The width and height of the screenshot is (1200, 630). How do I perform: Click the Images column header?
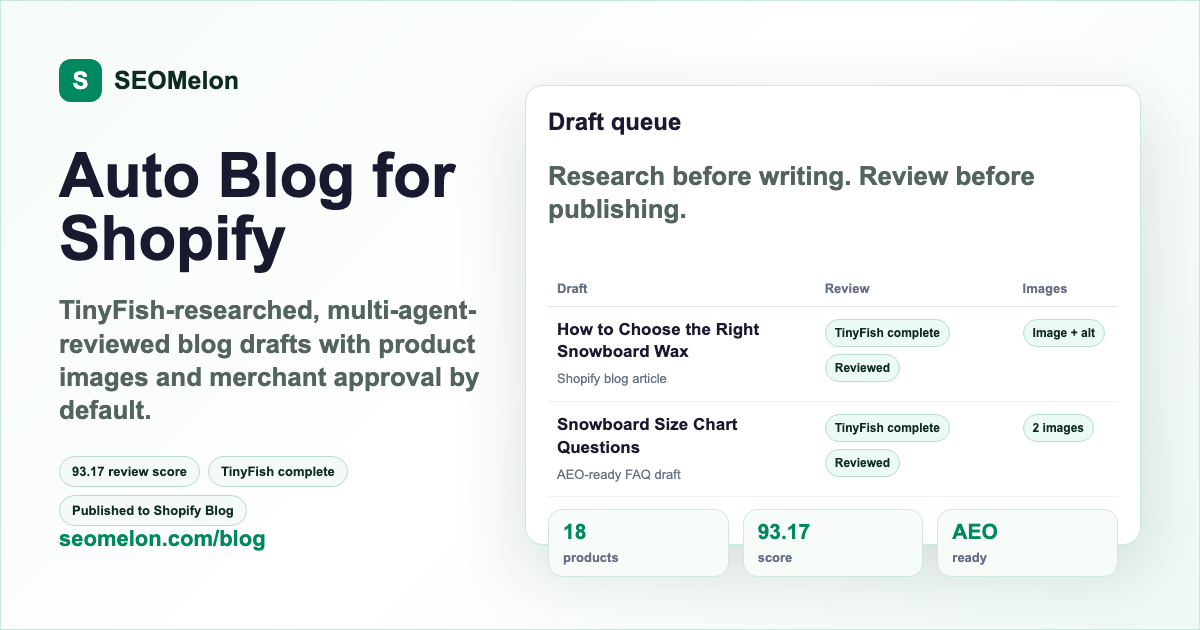pos(1044,288)
